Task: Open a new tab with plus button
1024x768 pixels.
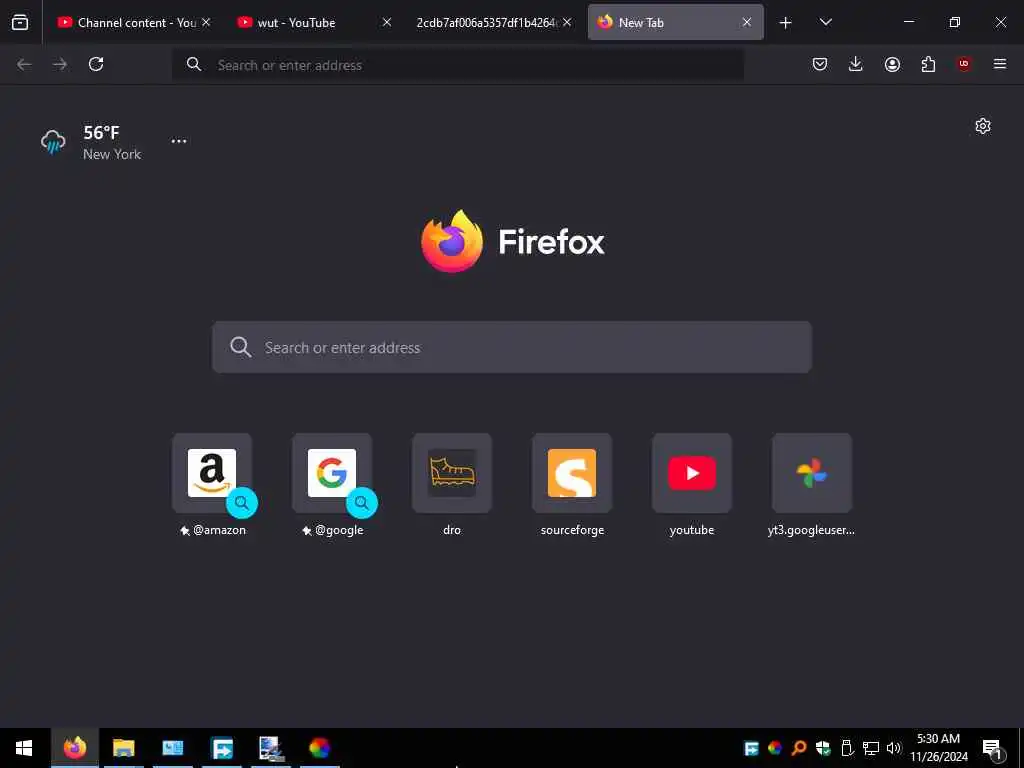Action: coord(785,23)
